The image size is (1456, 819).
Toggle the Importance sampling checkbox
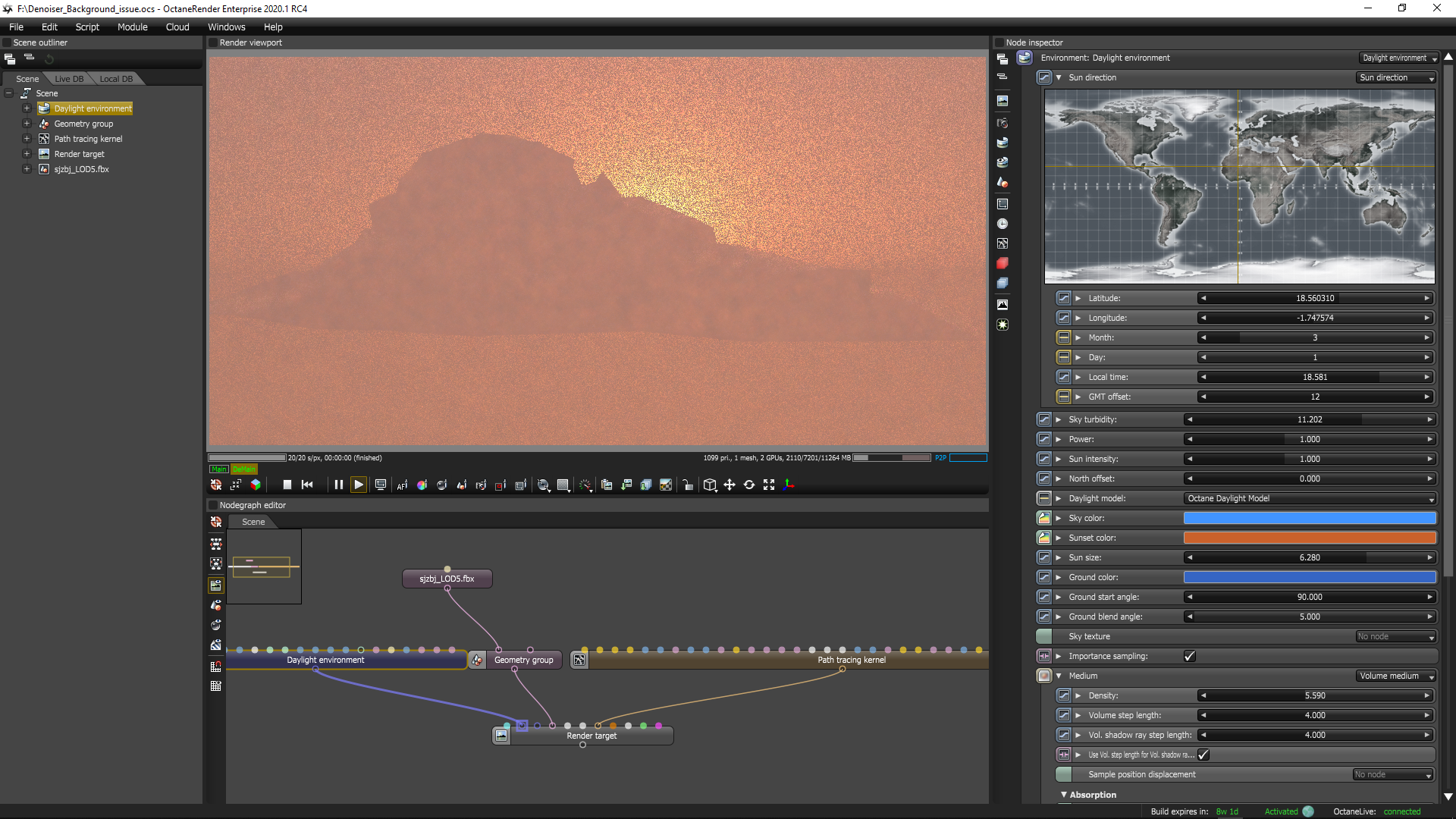click(1189, 656)
